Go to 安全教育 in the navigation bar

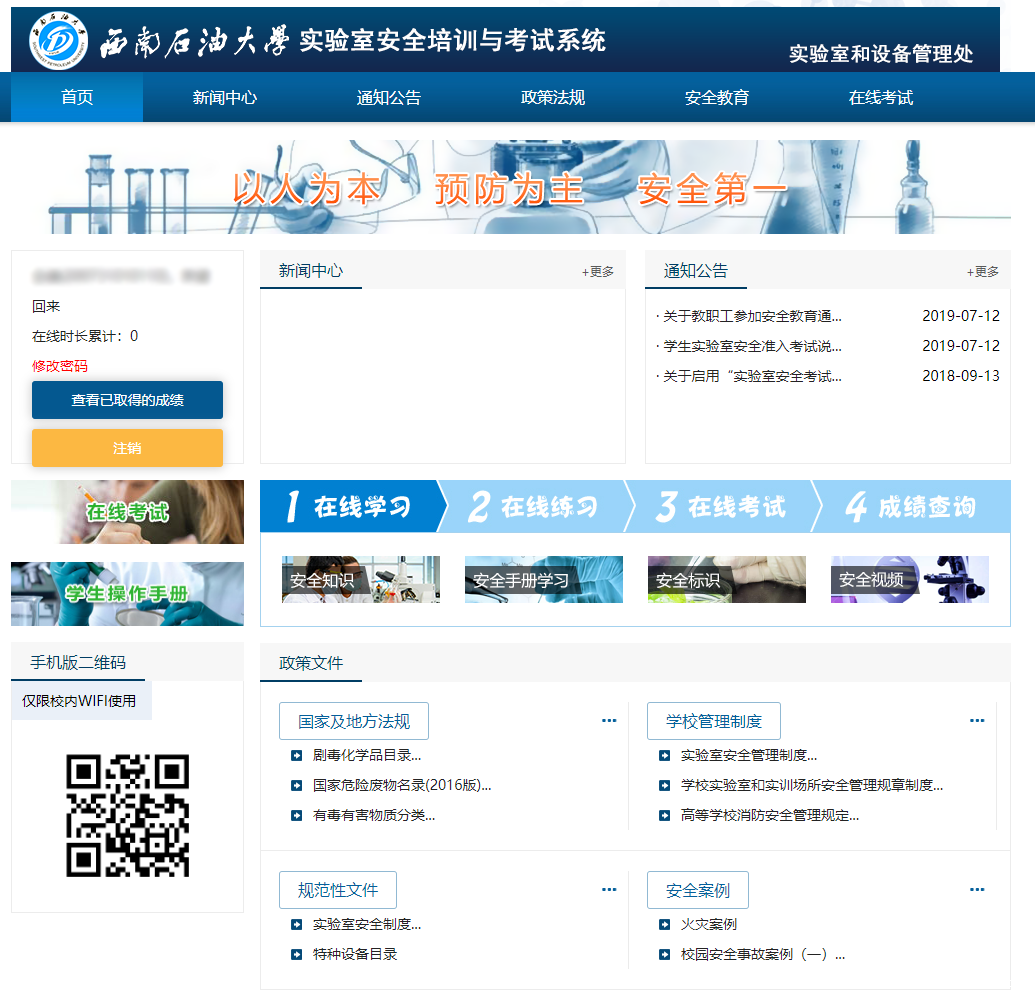tap(716, 98)
